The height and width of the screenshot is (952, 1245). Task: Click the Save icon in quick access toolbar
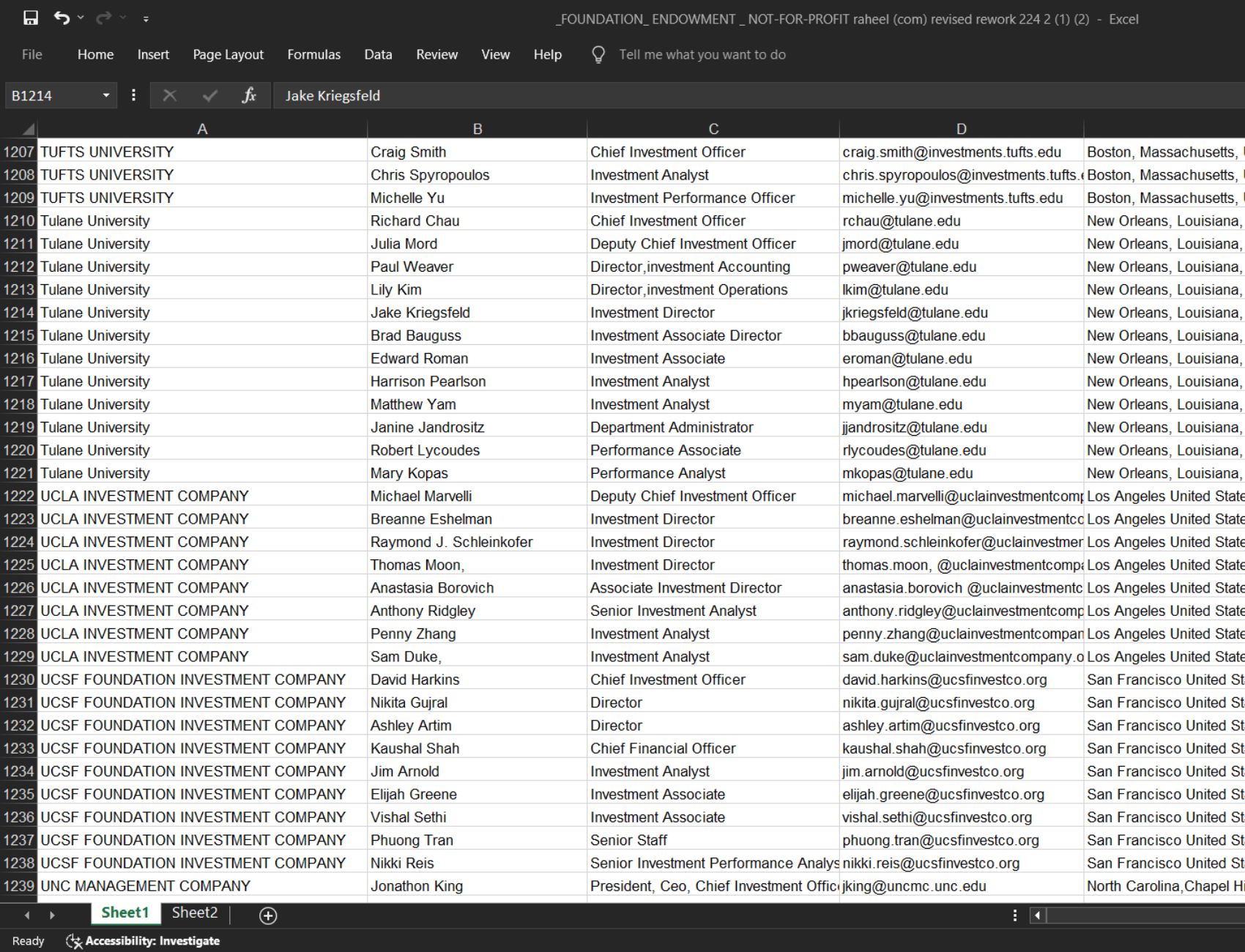30,18
